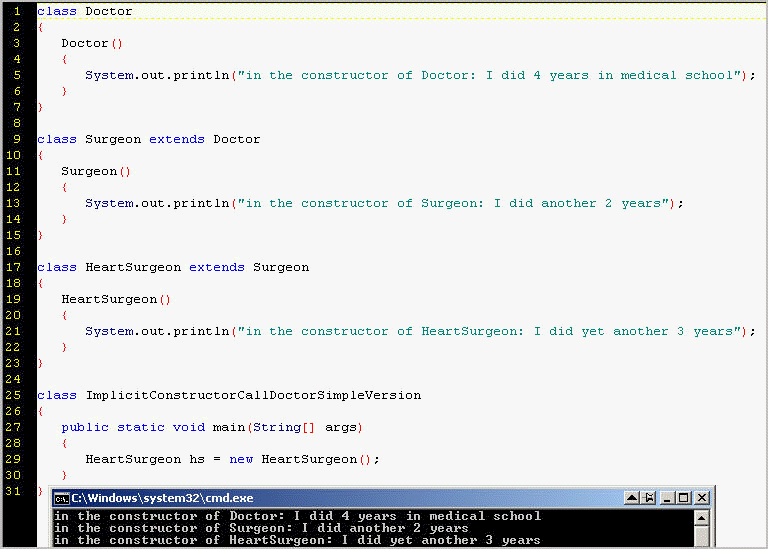Click the cmd.exe vertical scrollbar thumb
Image resolution: width=768 pixels, height=549 pixels.
702,536
